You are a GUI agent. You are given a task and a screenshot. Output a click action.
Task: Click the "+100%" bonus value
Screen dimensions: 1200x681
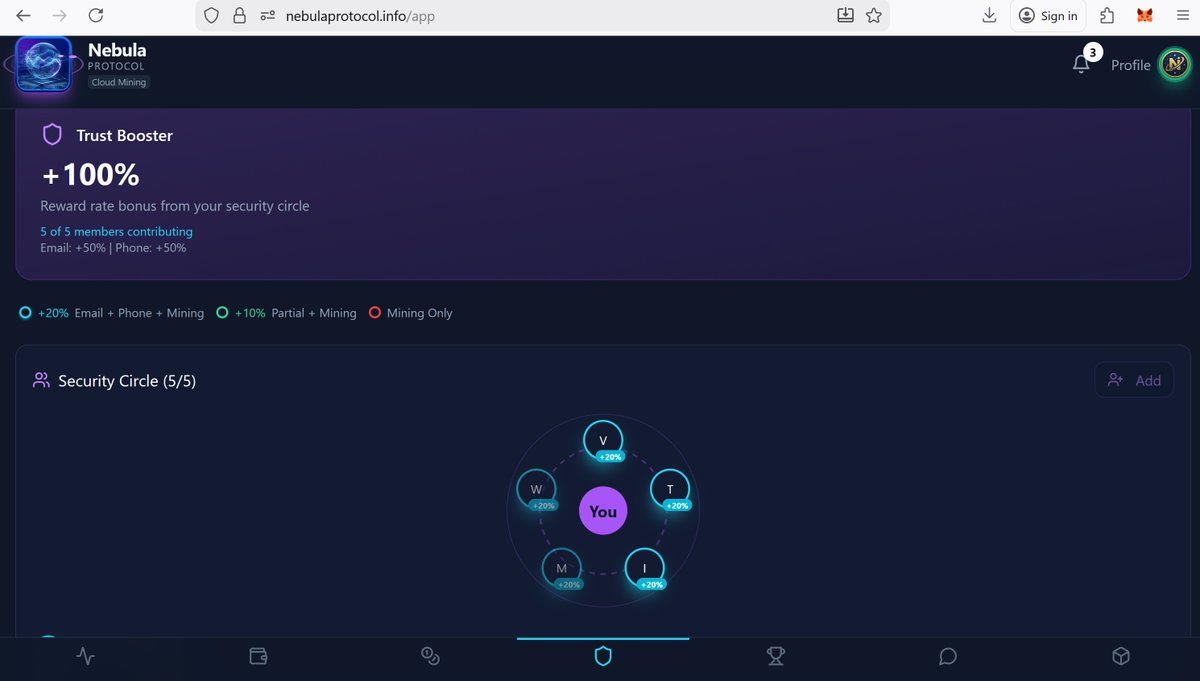click(90, 175)
